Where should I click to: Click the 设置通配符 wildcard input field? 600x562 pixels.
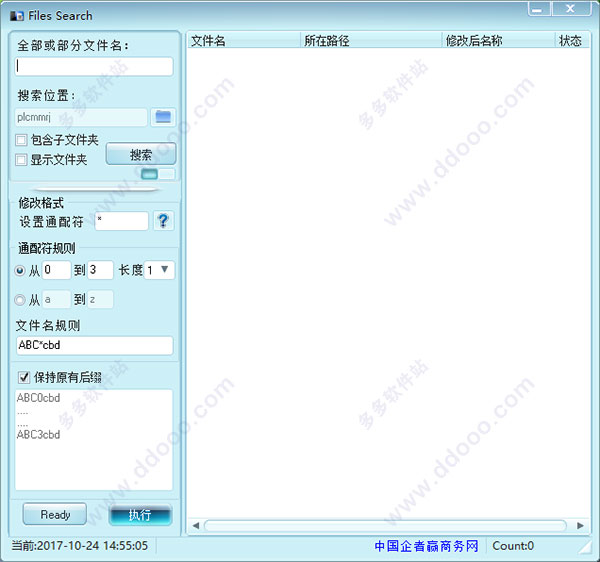[x=122, y=221]
